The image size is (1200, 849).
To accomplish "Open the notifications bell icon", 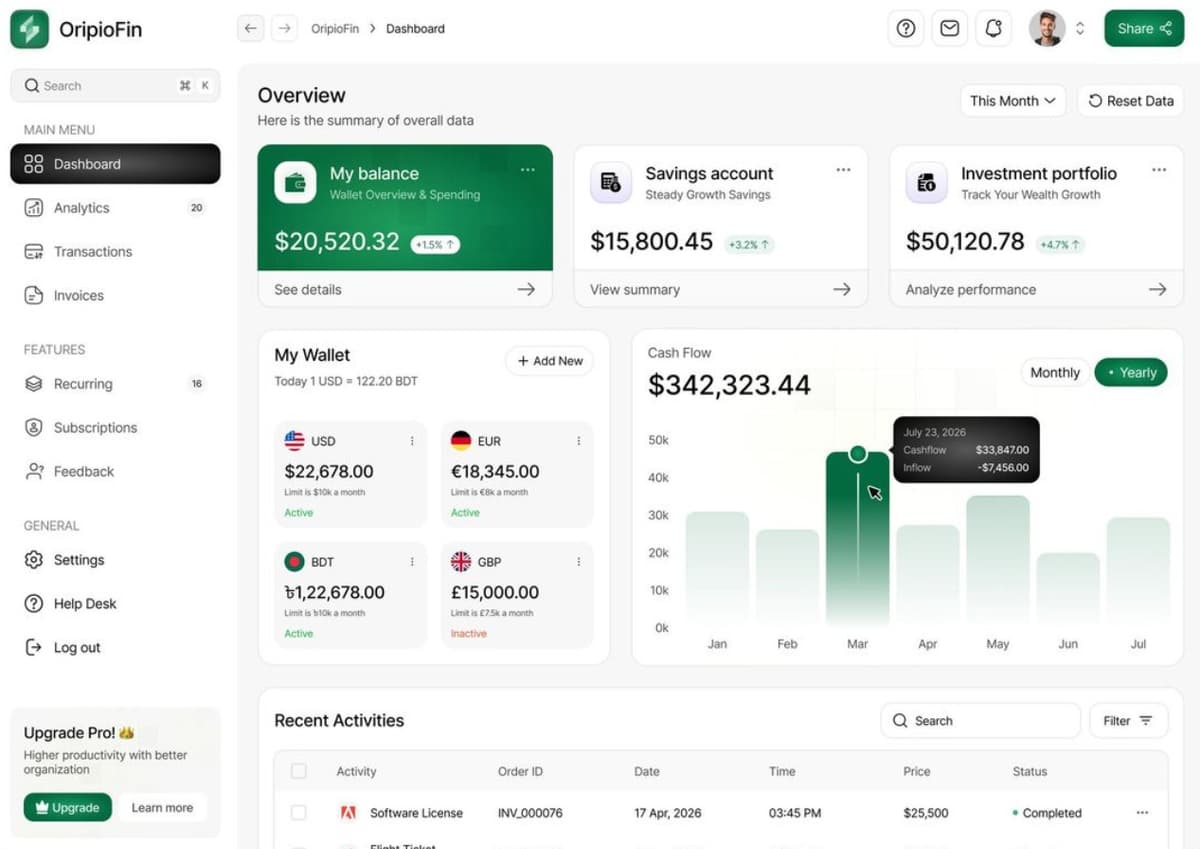I will 993,29.
